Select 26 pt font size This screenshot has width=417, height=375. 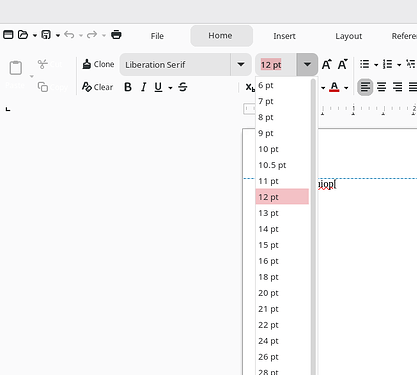[282, 357]
